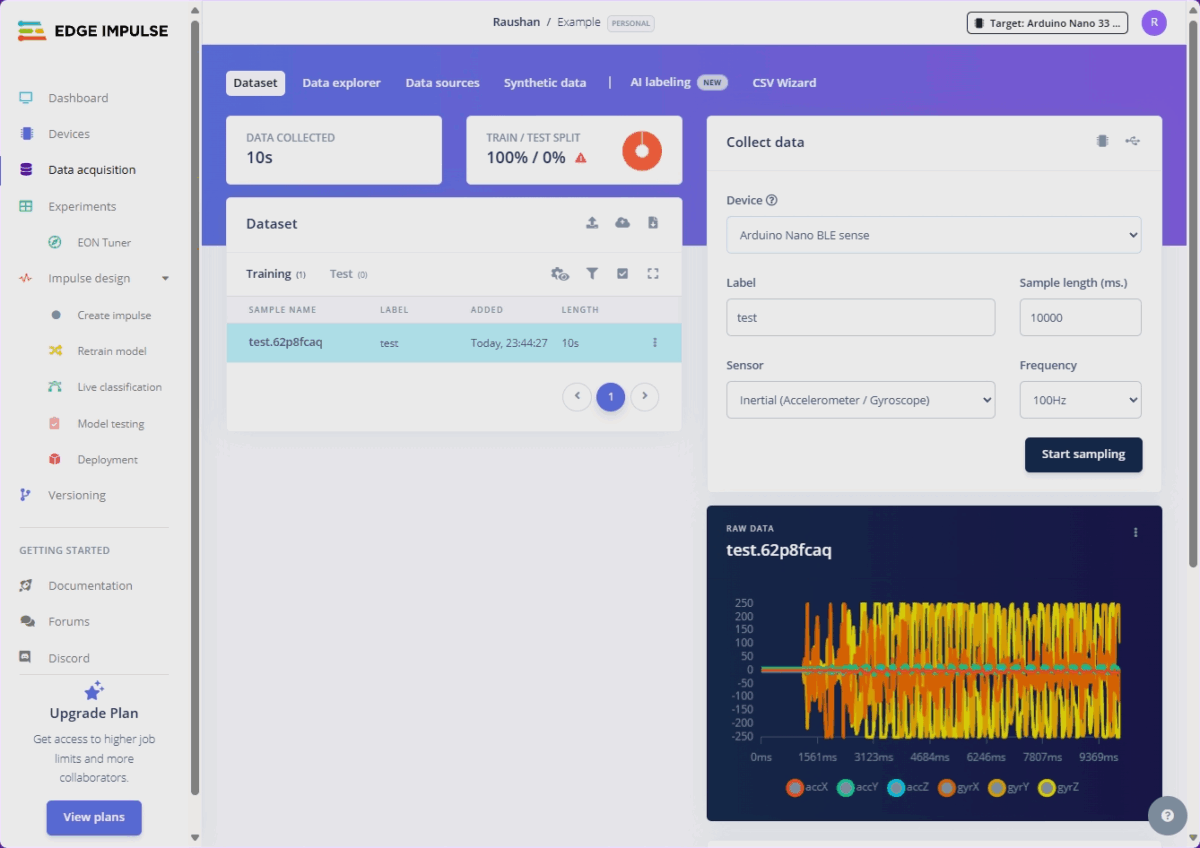Click the Device help question mark icon
Viewport: 1200px width, 848px height.
(772, 200)
